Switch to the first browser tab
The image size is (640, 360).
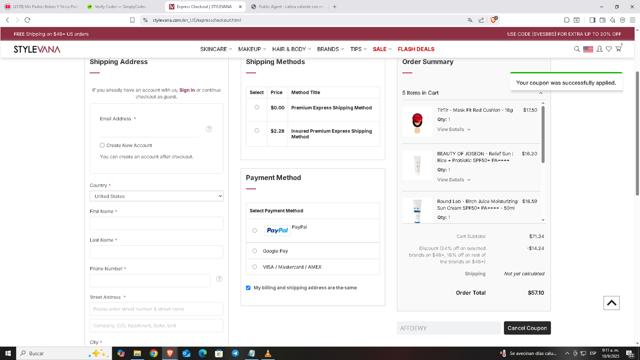pyautogui.click(x=41, y=7)
